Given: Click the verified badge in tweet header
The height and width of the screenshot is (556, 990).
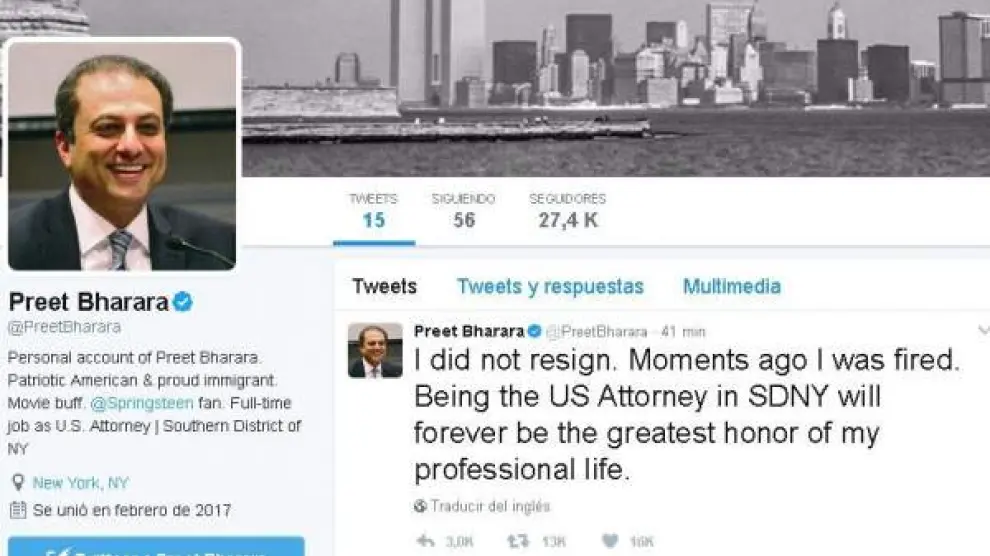Looking at the screenshot, I should tap(535, 331).
